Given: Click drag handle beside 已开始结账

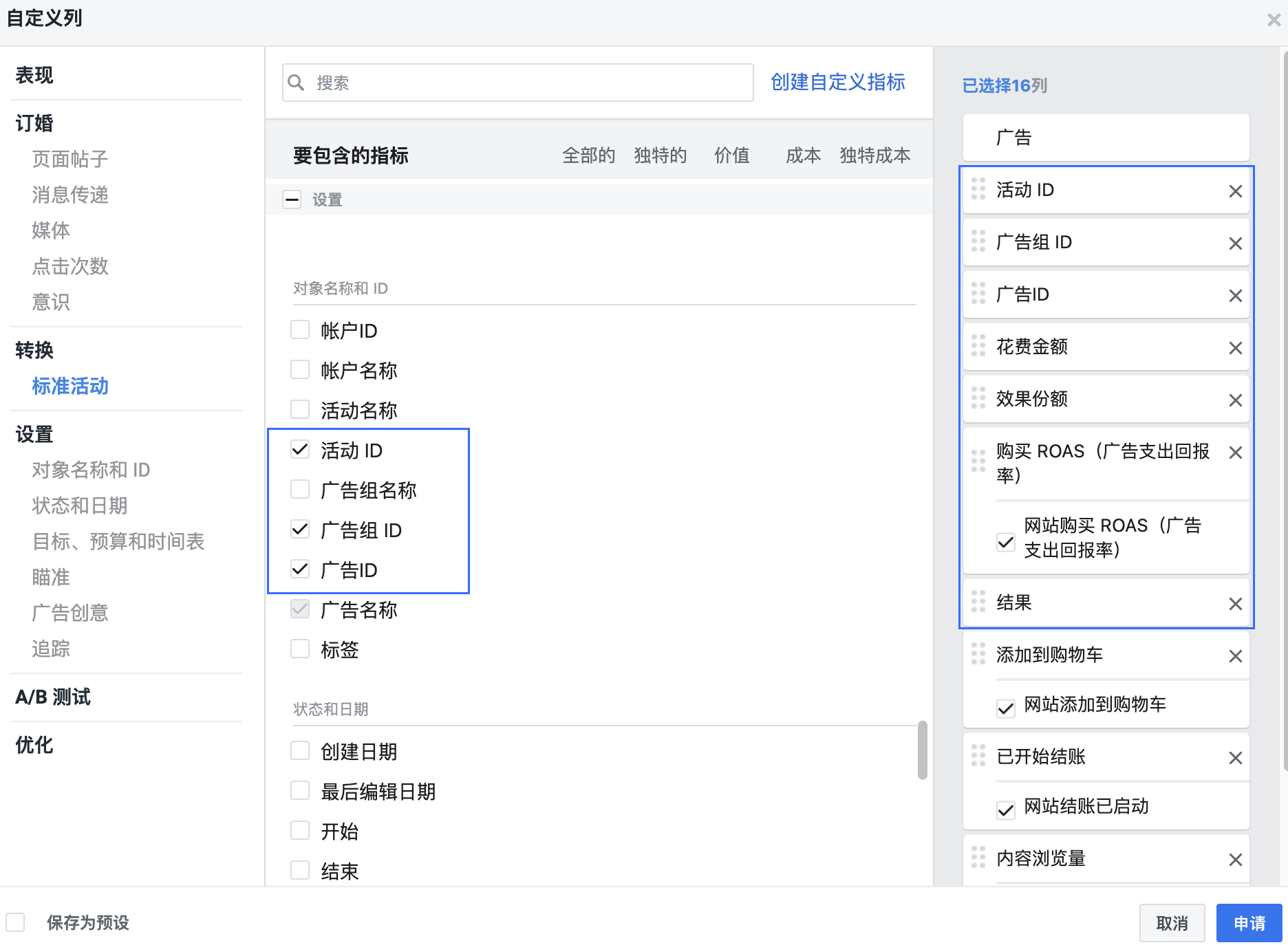Looking at the screenshot, I should (x=978, y=756).
